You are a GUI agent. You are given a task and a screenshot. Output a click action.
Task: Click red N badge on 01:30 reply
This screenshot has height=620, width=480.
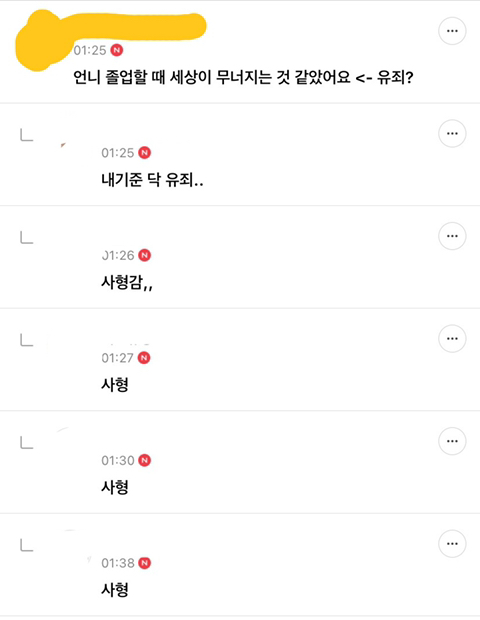click(x=145, y=461)
